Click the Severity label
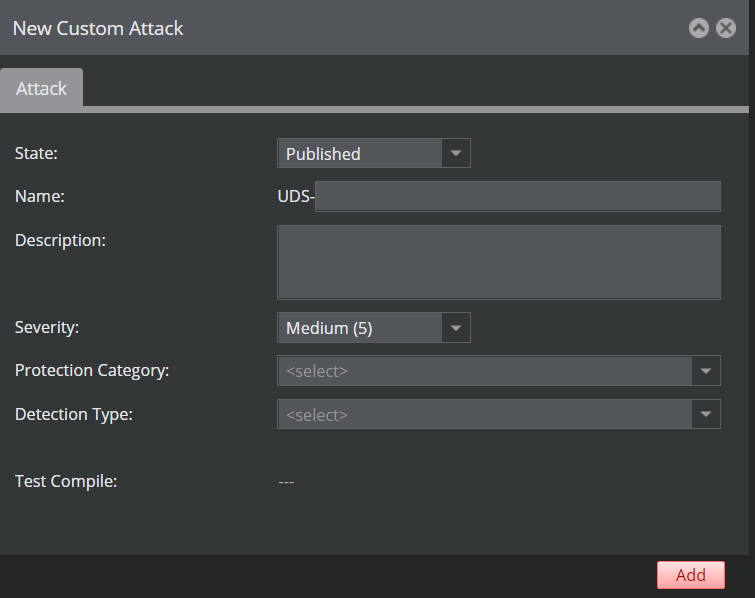755x598 pixels. (47, 327)
